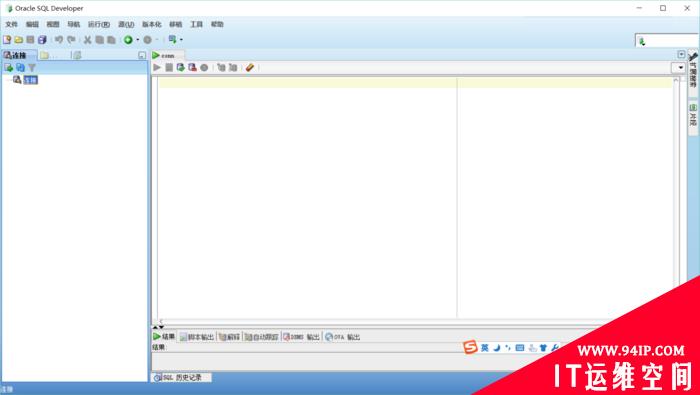Click the Undo arrow icon
The image size is (700, 395).
58,40
